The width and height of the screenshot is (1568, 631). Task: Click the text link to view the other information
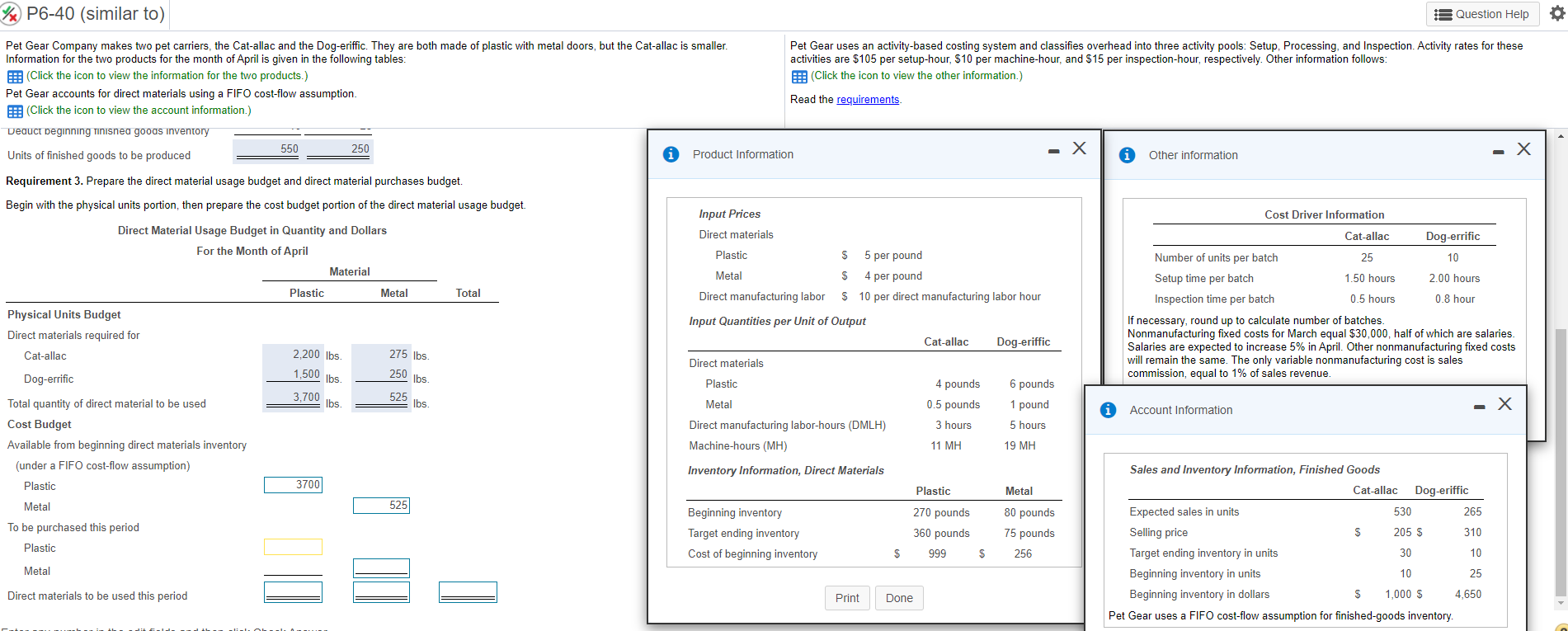(x=916, y=76)
